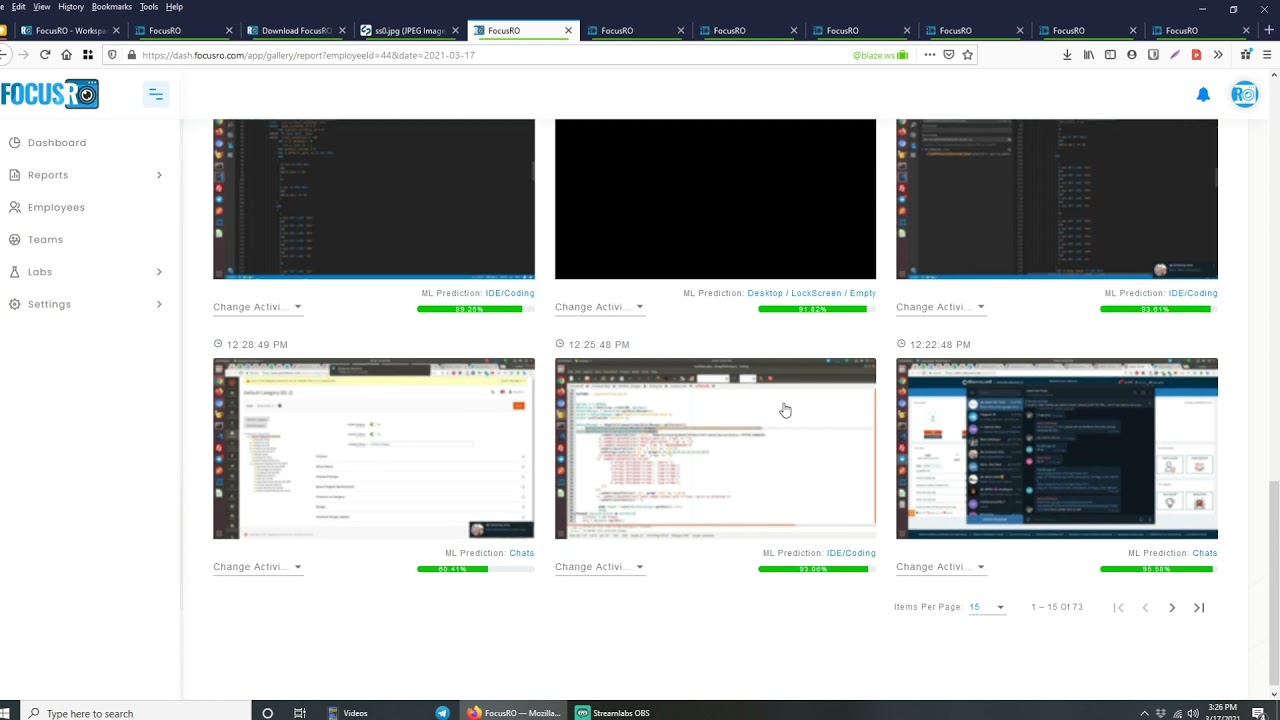Click the site lock security icon
Image resolution: width=1280 pixels, height=720 pixels.
pos(131,55)
